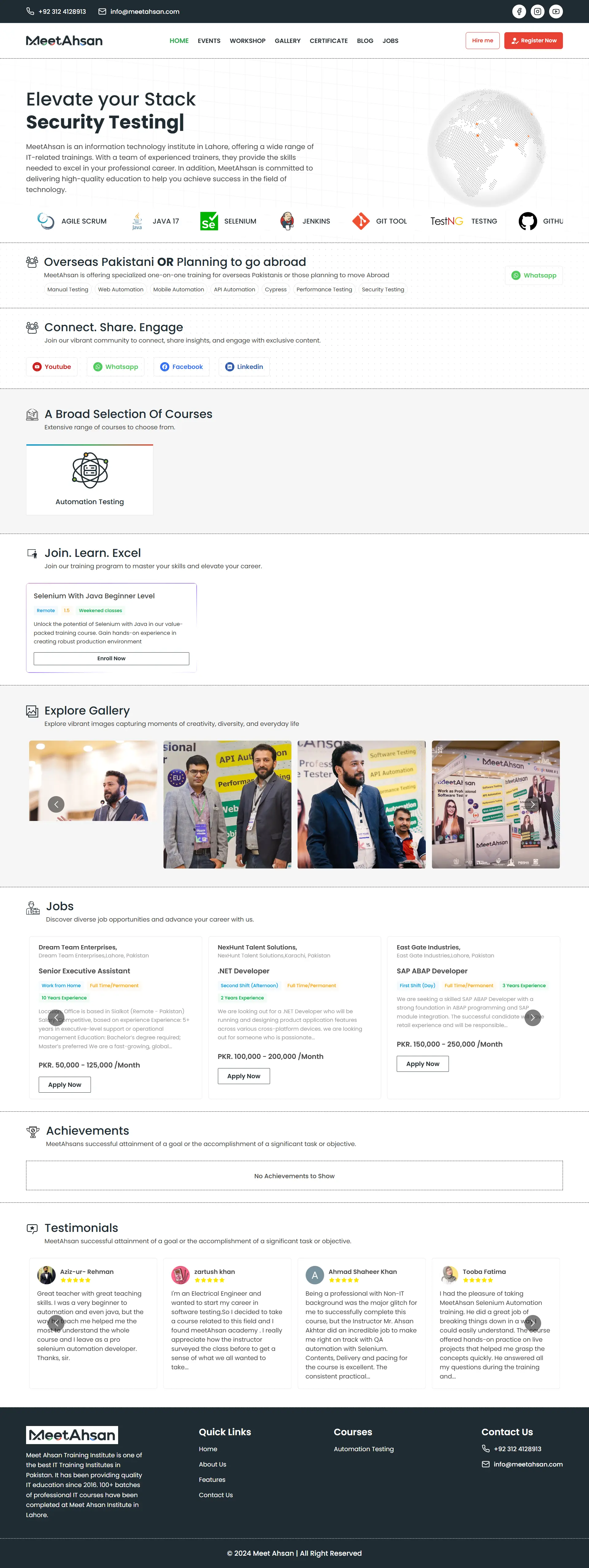Click the Hire me button

click(x=483, y=41)
